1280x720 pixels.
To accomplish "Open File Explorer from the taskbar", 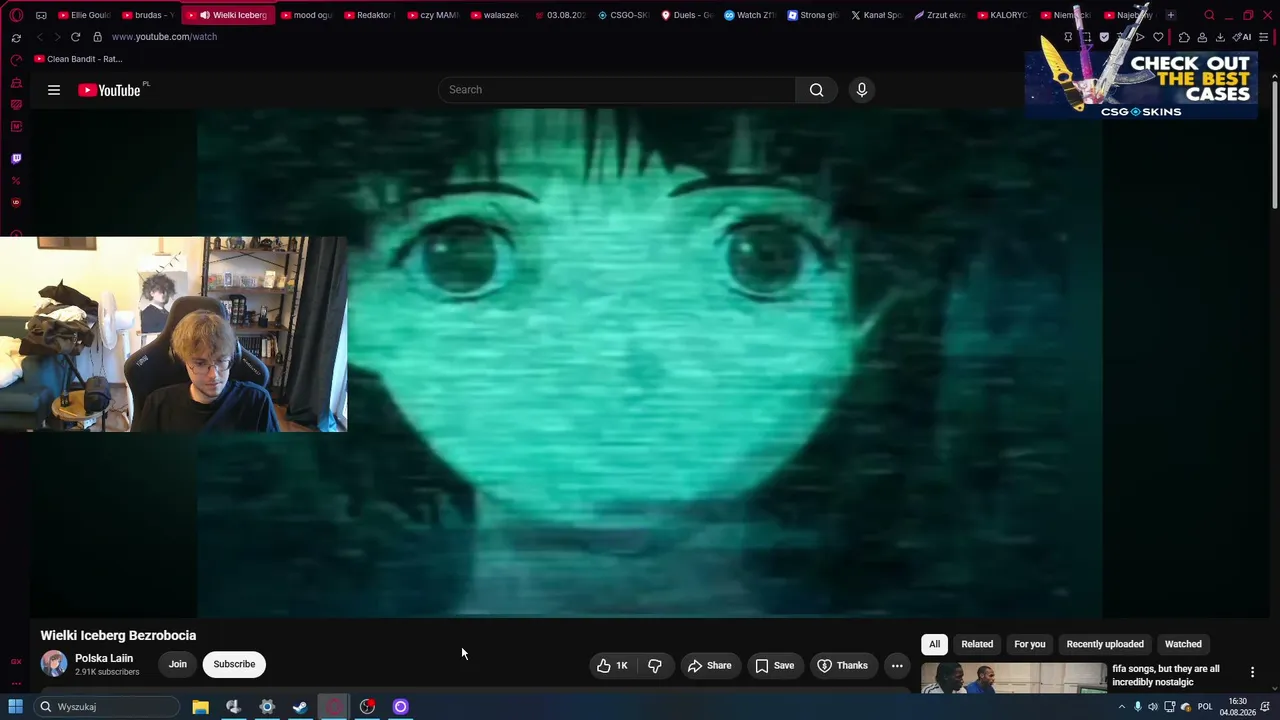I will tap(200, 707).
